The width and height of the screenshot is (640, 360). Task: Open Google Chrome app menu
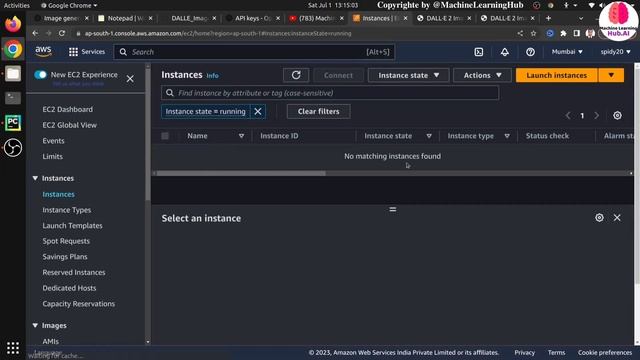pos(69,5)
